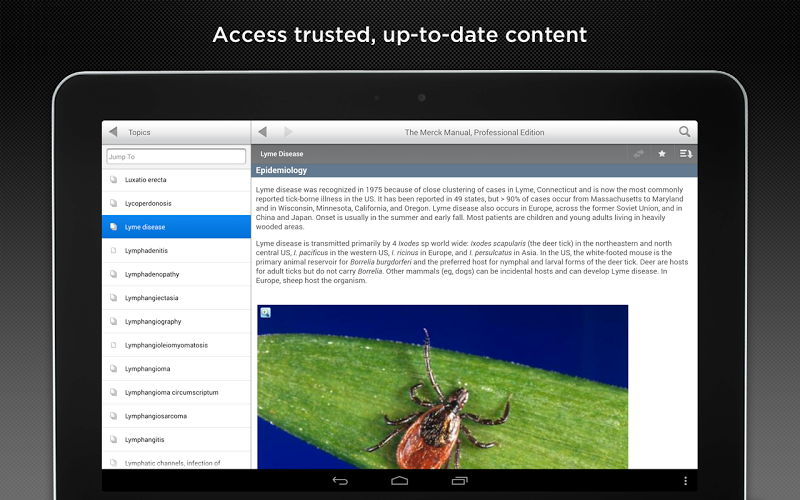This screenshot has width=800, height=500.
Task: Tap the Android back navigation button
Action: coord(340,481)
